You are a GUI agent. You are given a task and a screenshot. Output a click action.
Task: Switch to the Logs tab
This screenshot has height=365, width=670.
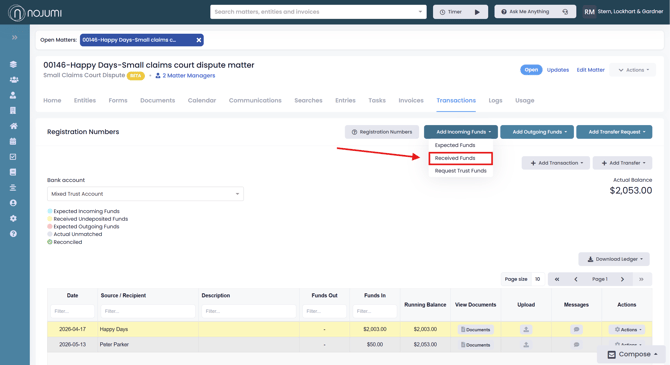tap(495, 100)
